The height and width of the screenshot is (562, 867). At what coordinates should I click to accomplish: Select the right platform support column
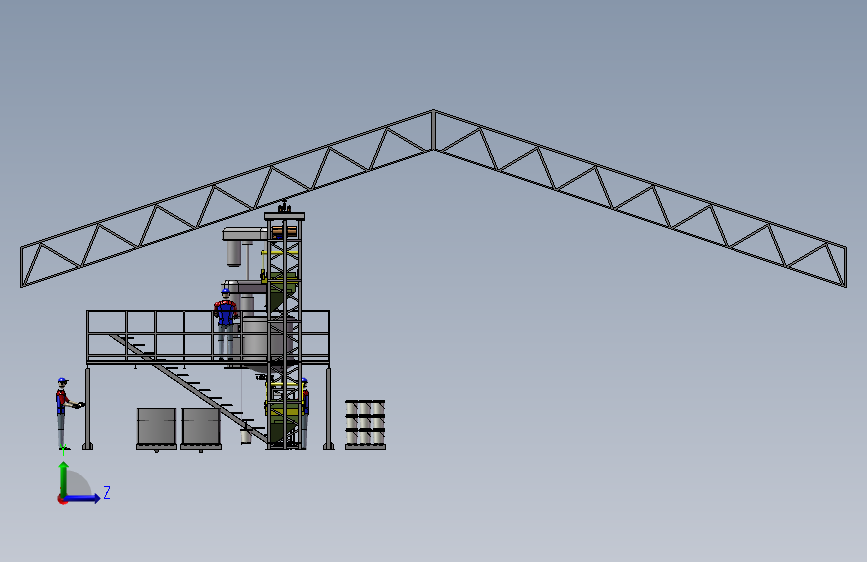(328, 408)
